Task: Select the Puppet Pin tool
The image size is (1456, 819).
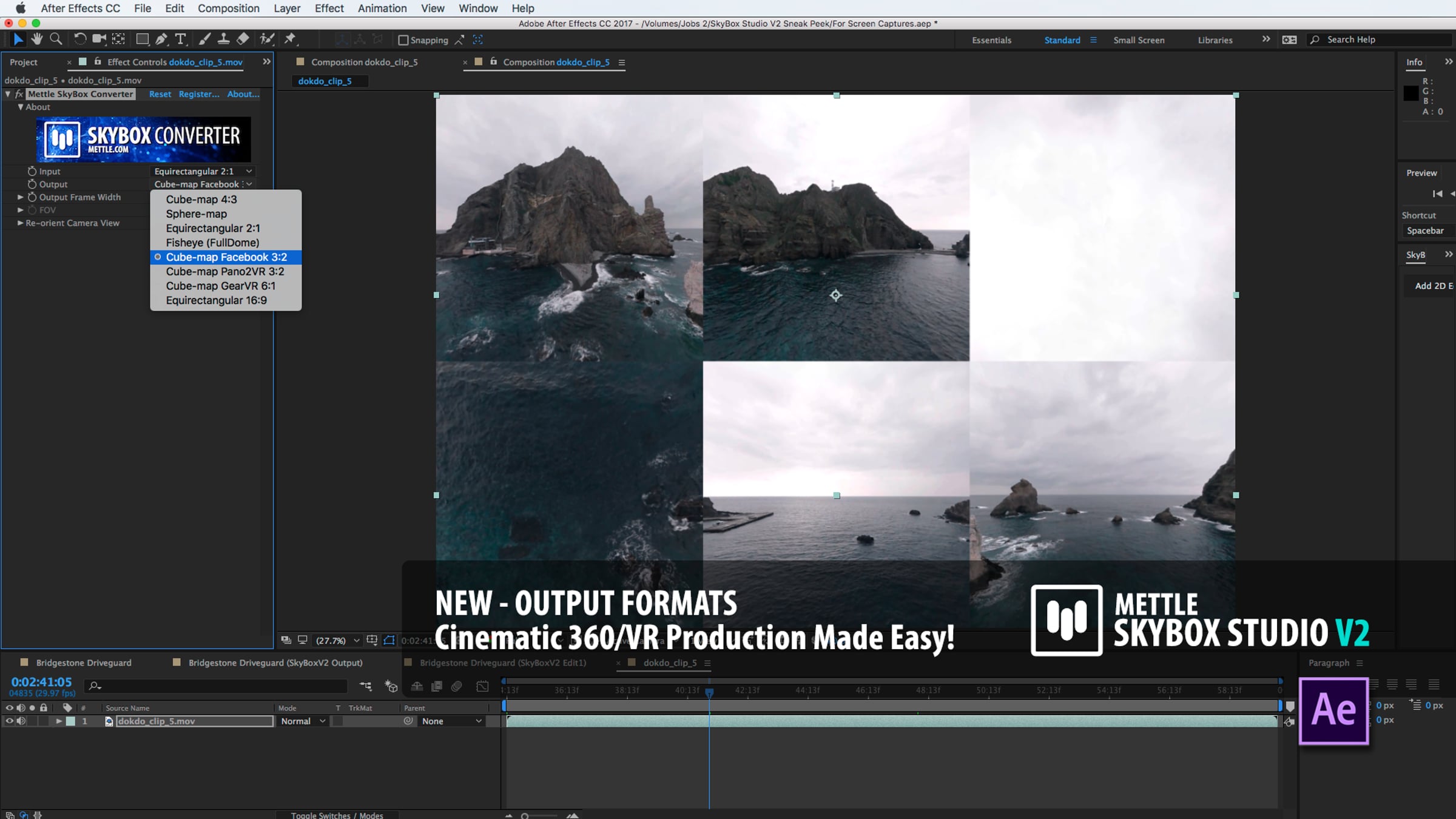Action: tap(291, 39)
